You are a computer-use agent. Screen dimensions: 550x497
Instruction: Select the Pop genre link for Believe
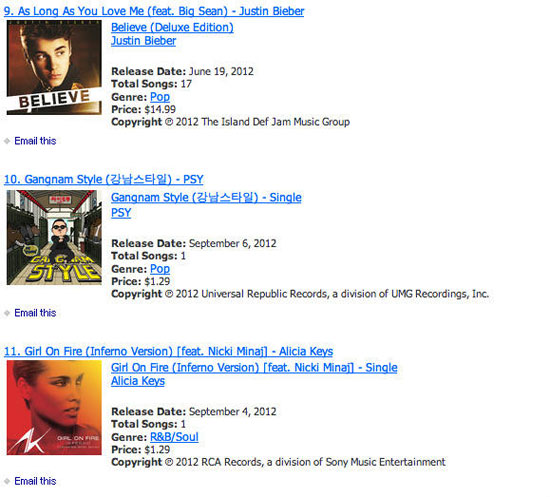pyautogui.click(x=160, y=97)
